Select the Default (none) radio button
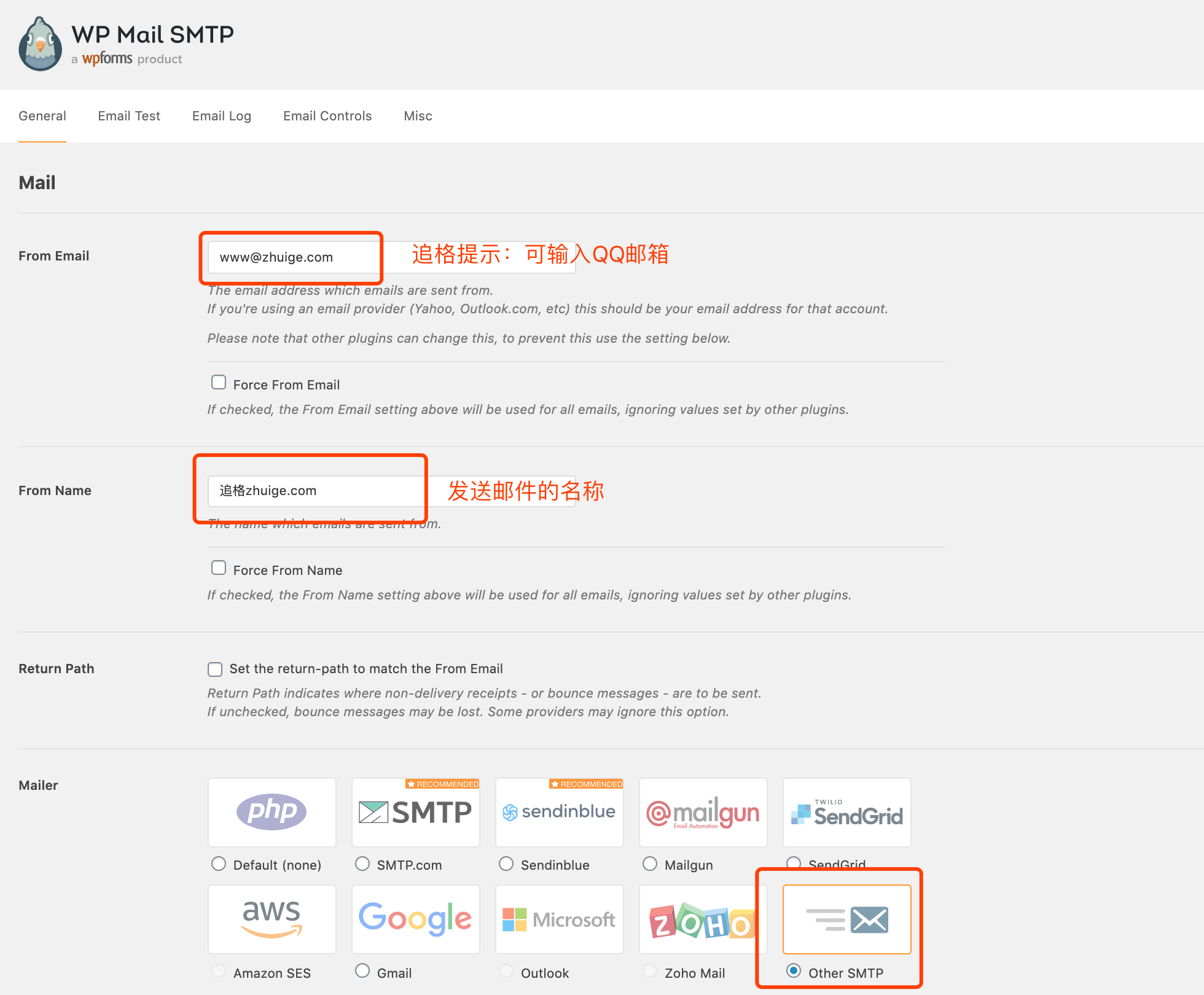 [219, 864]
